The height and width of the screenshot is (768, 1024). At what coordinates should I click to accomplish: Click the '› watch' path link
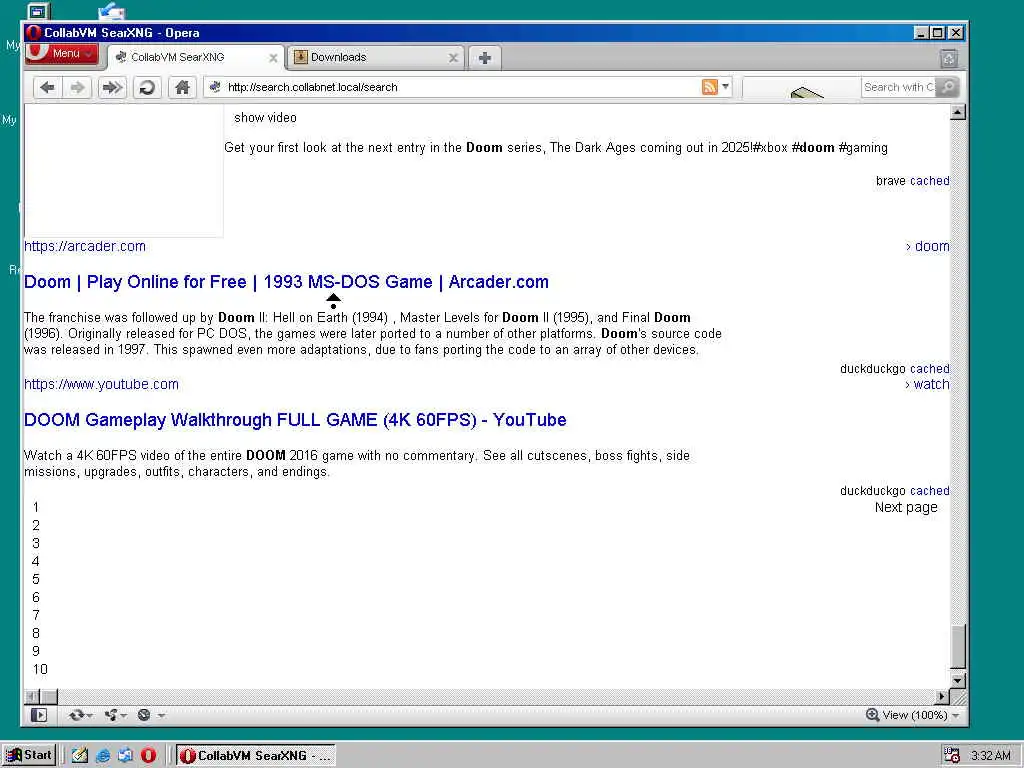(927, 384)
